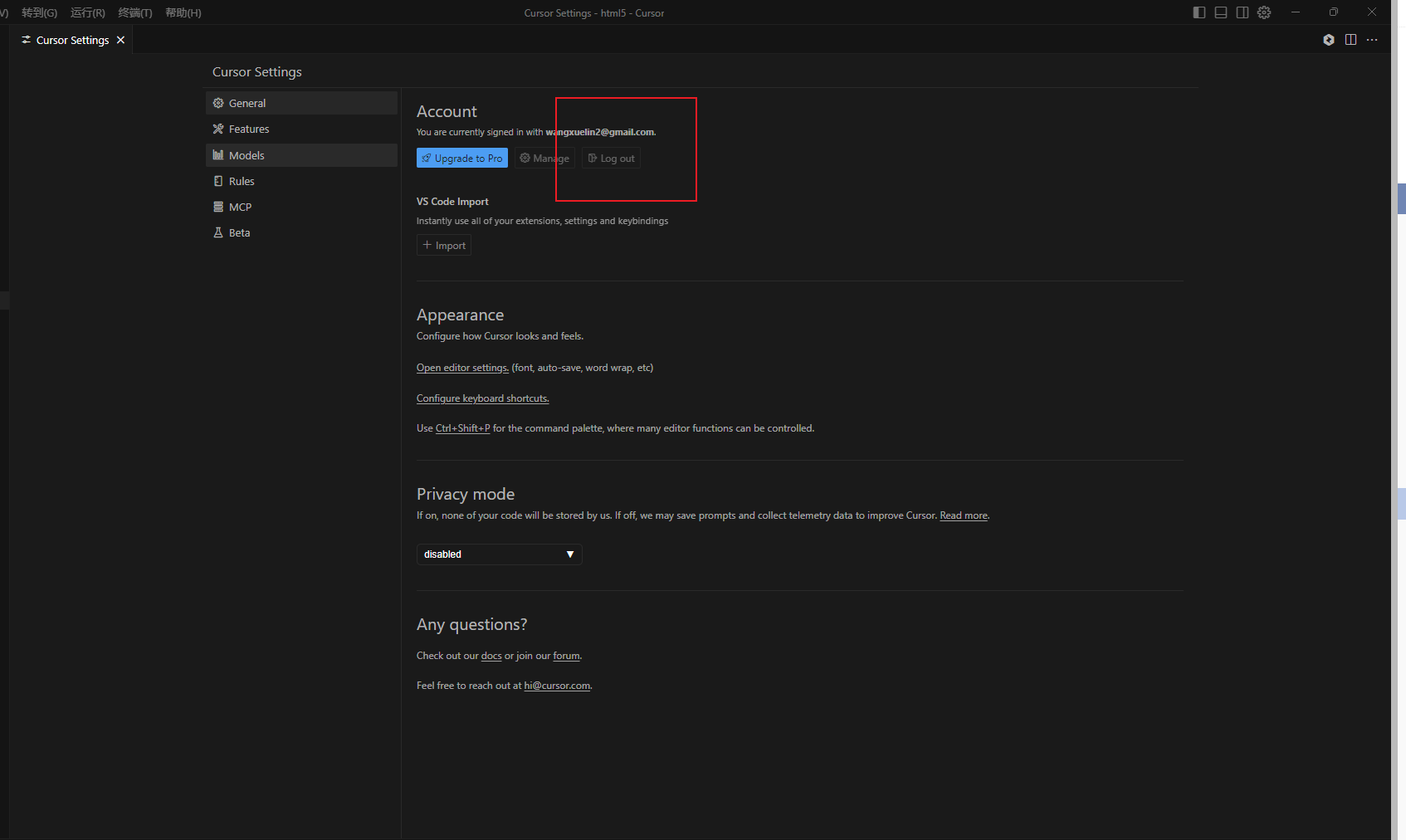
Task: Open settings gear in title bar
Action: coord(1264,12)
